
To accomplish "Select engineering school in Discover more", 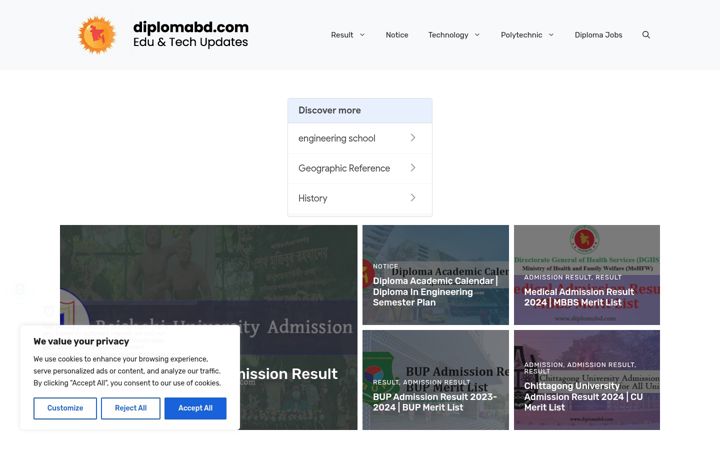I will pos(360,138).
